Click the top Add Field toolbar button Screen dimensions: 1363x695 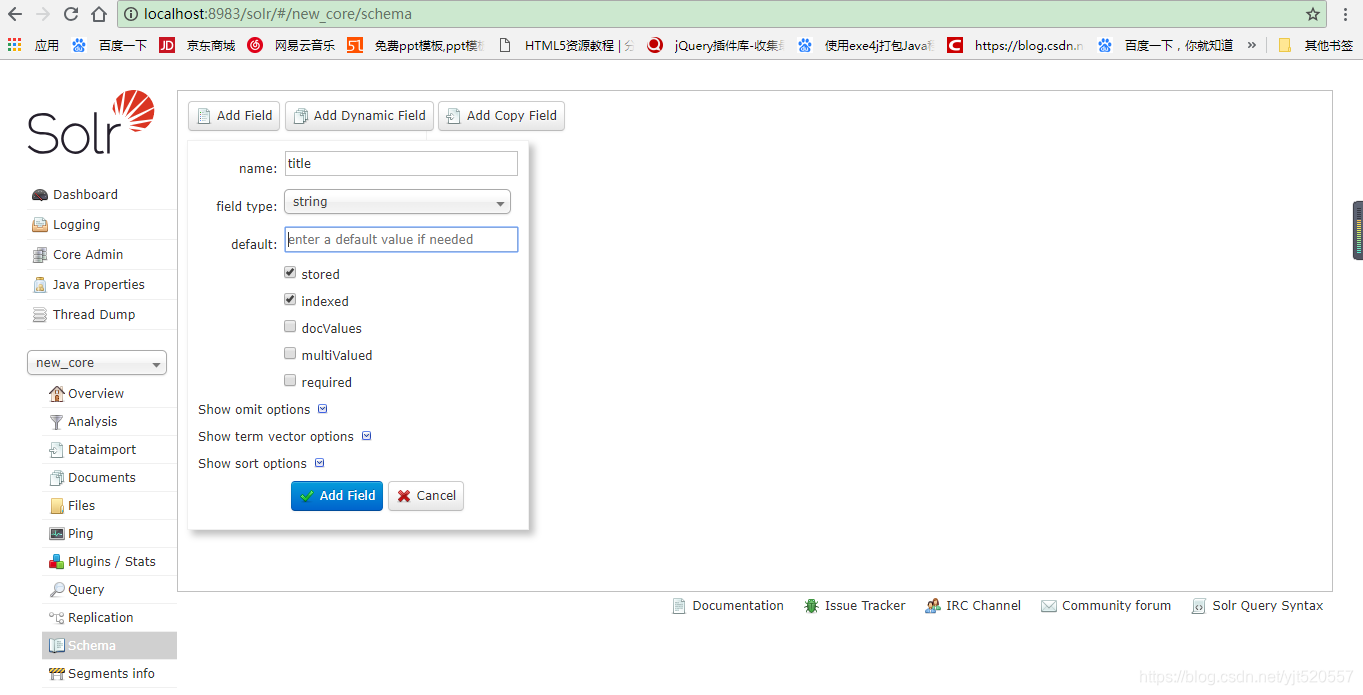pos(234,116)
